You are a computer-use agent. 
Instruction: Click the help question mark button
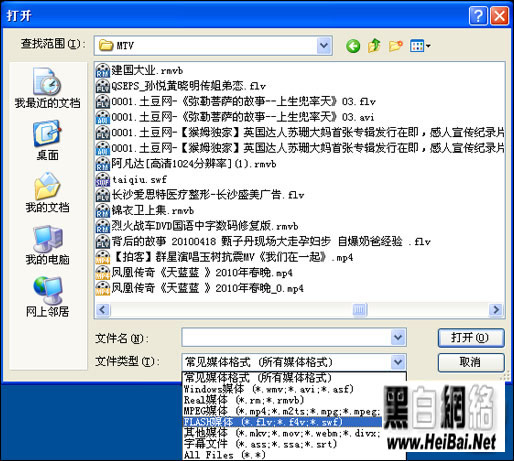(x=478, y=15)
